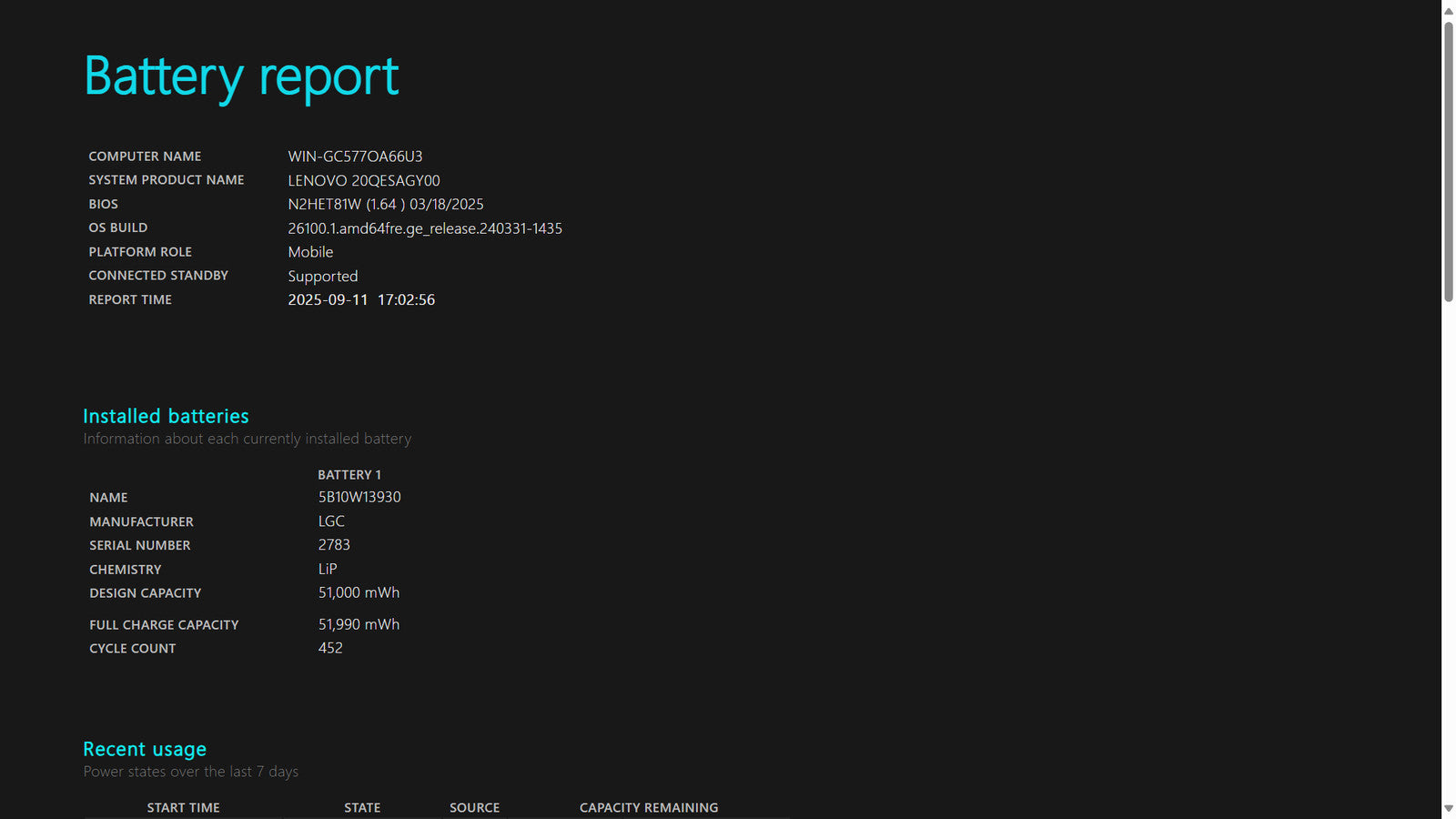Click the scrollbar down arrow

(1449, 808)
